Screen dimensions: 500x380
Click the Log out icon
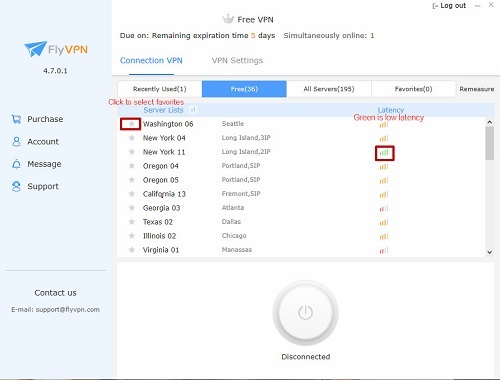coord(435,6)
